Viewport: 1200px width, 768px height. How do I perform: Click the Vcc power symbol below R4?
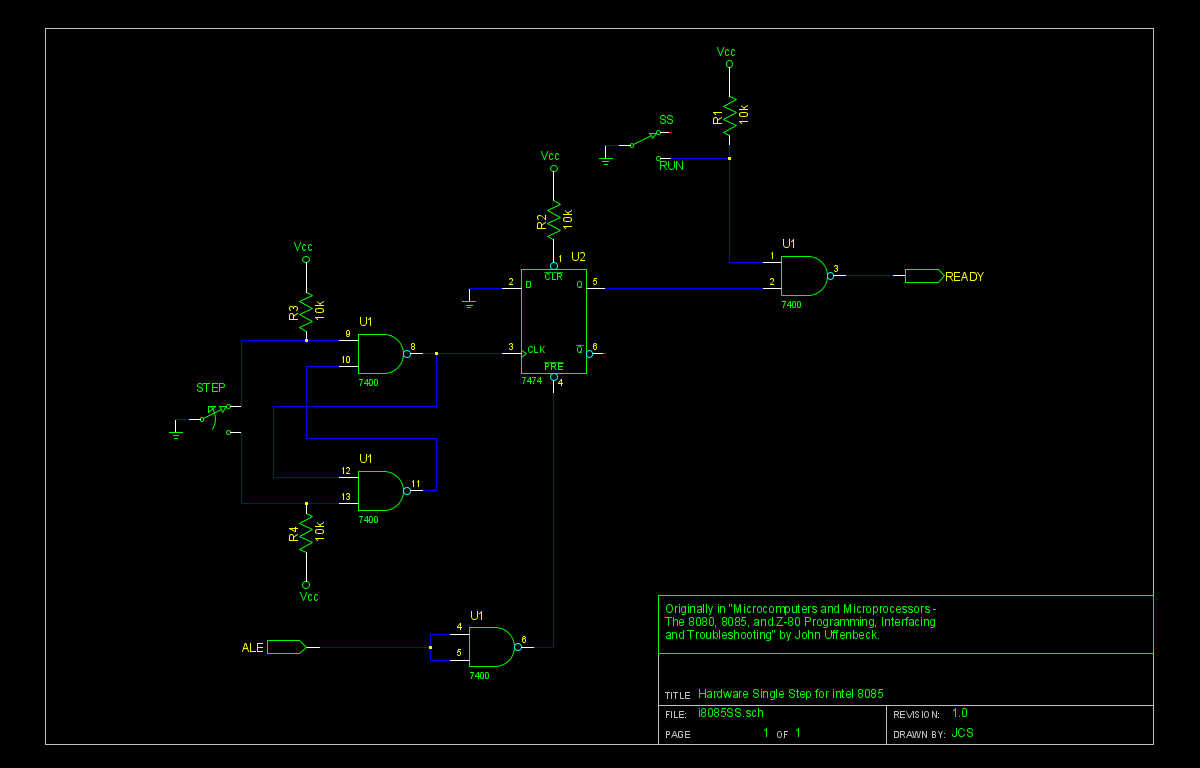[308, 592]
